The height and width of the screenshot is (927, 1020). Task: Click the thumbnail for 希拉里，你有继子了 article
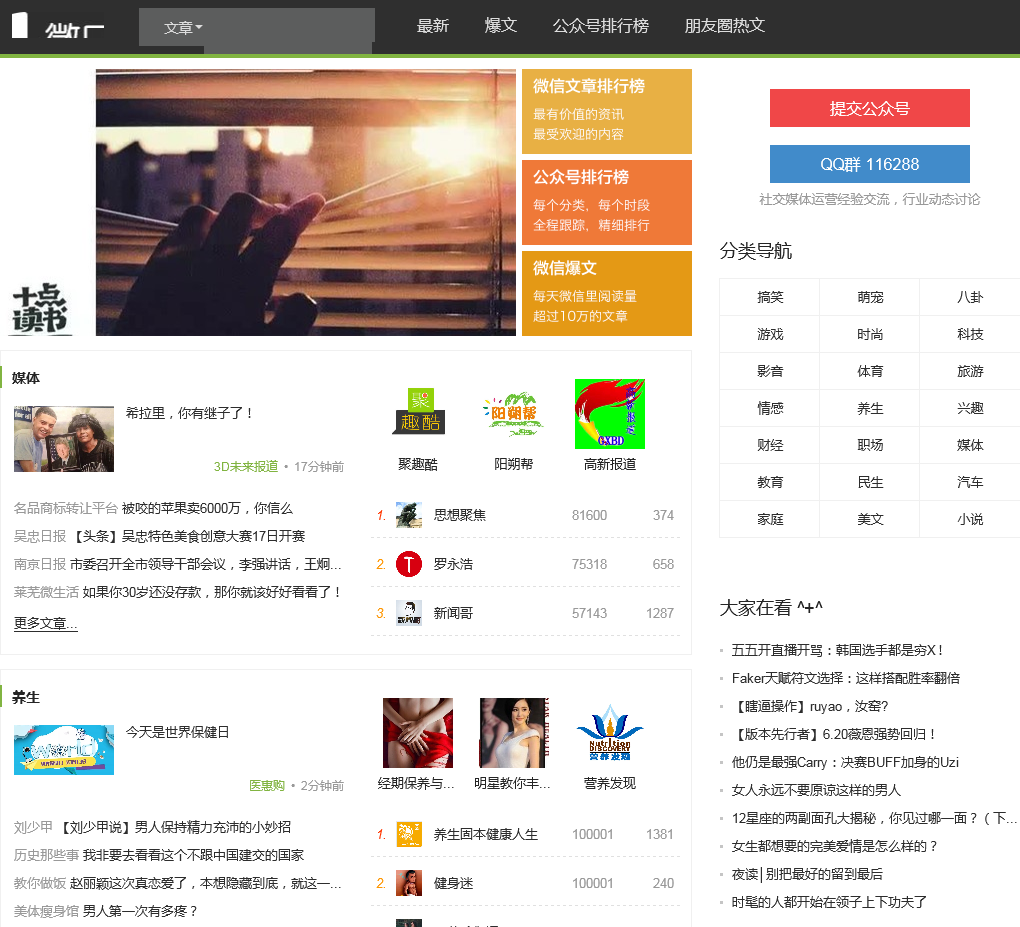click(x=64, y=439)
